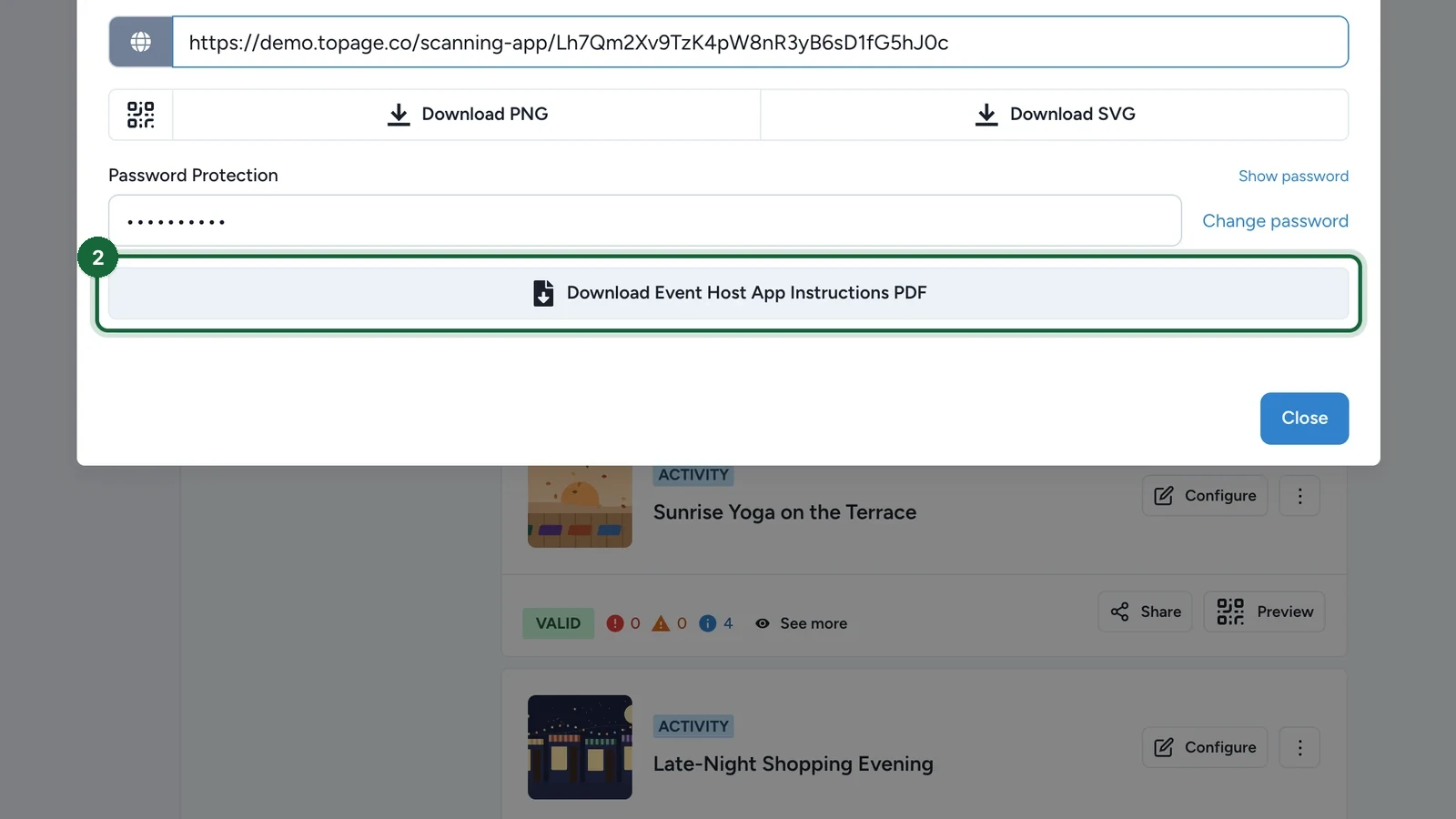Screen dimensions: 1456x819
Task: Download the QR code as SVG
Action: click(1055, 115)
